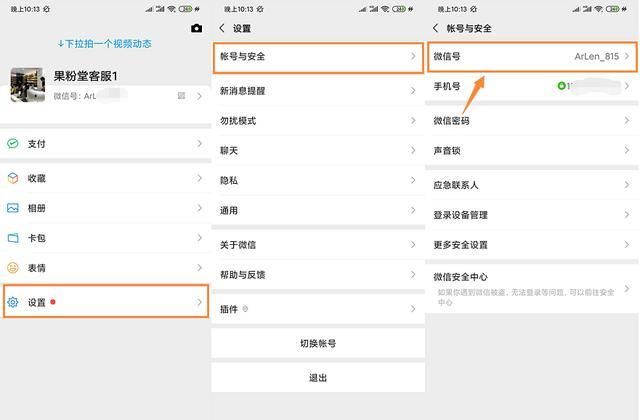Viewport: 640px width, 420px height.
Task: Open 帐号与安全 in settings
Action: 318,58
